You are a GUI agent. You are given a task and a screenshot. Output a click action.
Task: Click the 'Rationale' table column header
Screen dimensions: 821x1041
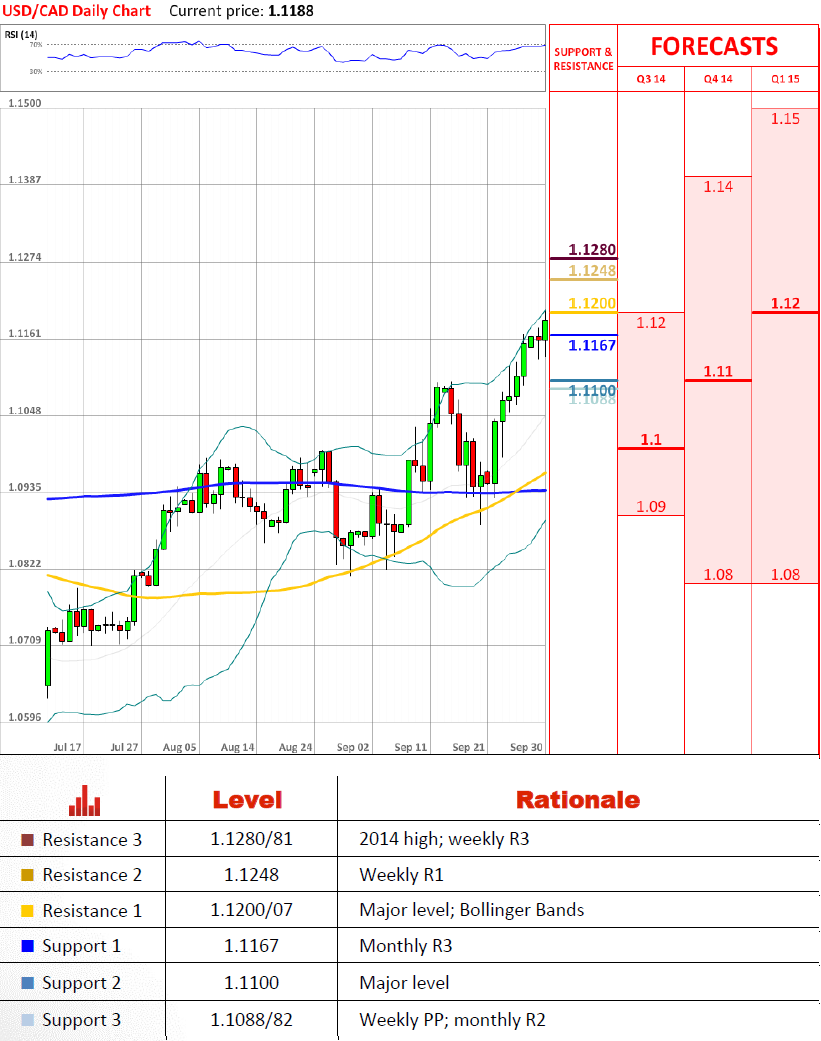click(x=578, y=800)
